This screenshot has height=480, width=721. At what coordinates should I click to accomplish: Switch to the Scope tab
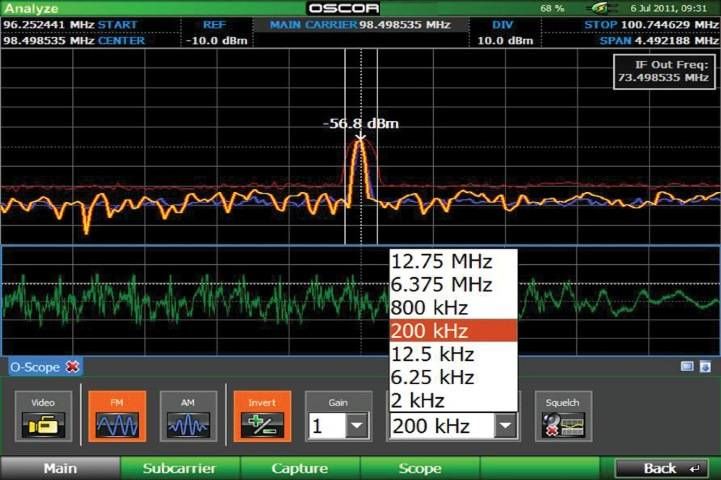(420, 468)
